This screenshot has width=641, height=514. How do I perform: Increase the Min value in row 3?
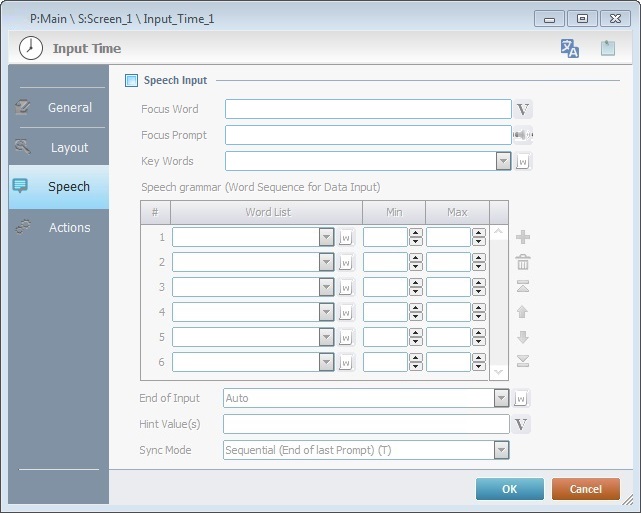[x=416, y=283]
